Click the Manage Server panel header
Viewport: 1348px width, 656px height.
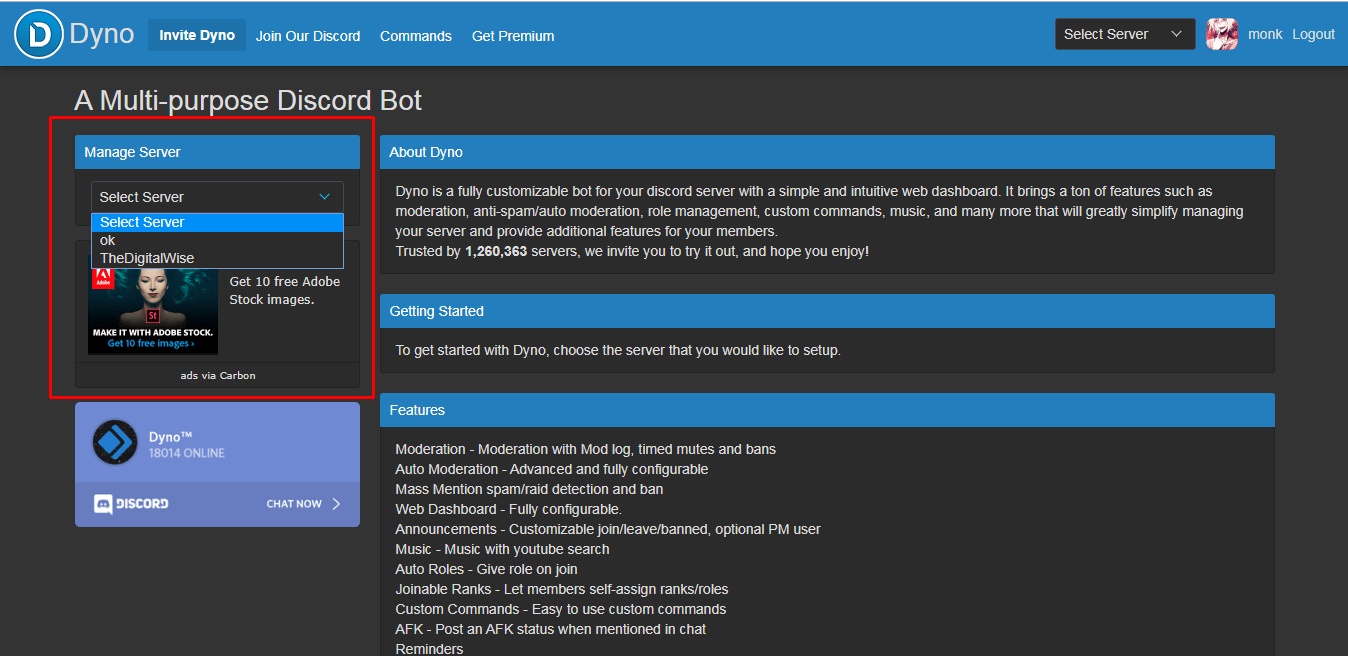pos(217,152)
